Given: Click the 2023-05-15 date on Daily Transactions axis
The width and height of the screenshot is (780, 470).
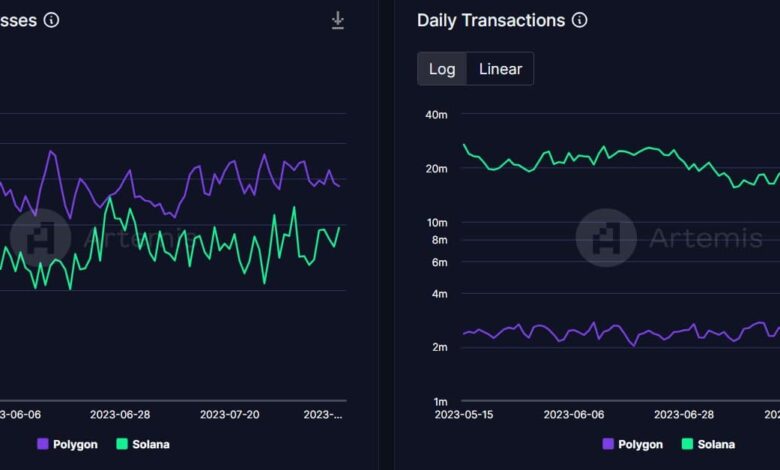Looking at the screenshot, I should [x=464, y=414].
